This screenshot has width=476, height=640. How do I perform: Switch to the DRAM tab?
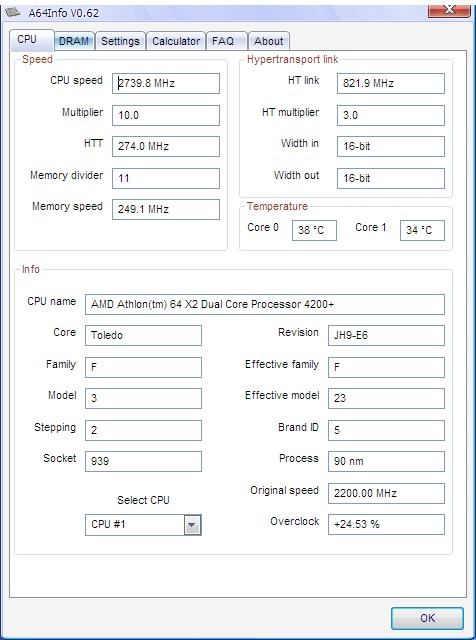(x=74, y=41)
